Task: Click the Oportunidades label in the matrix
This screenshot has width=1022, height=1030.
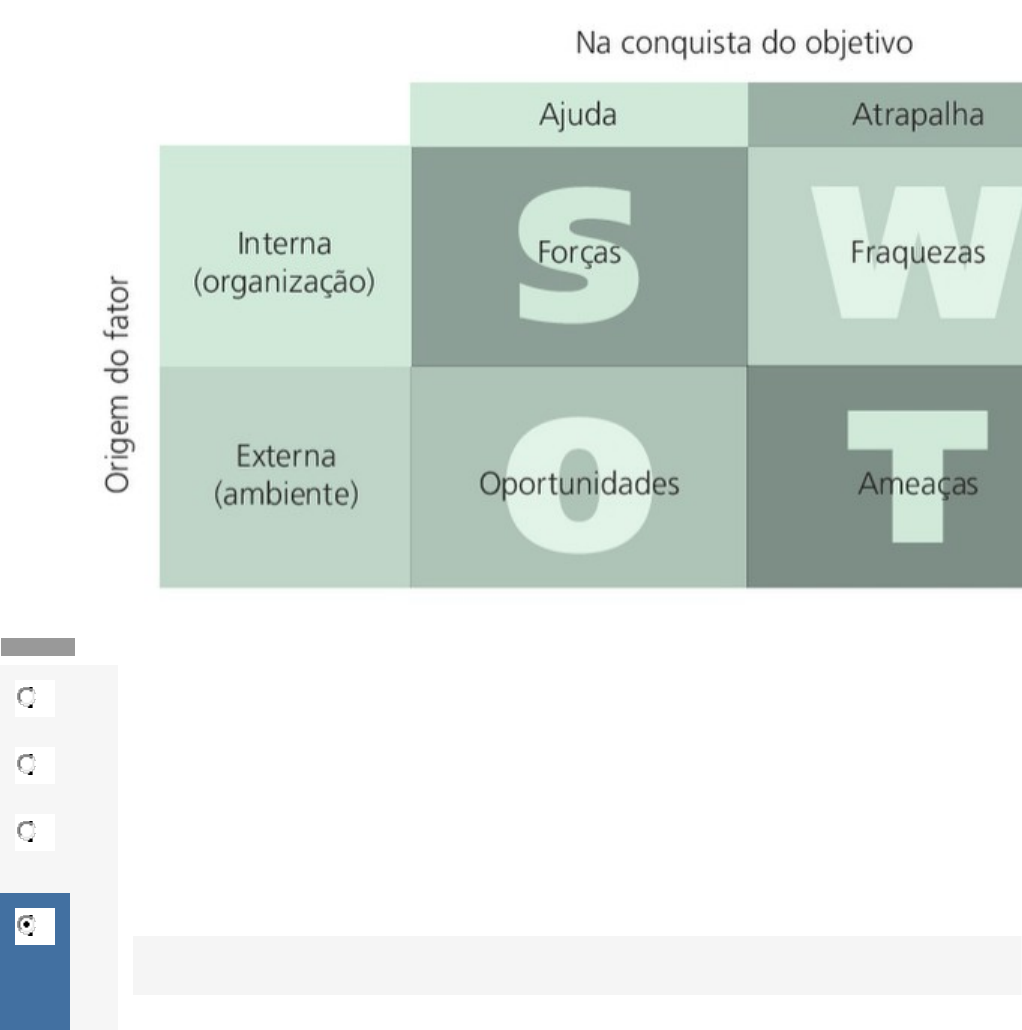Action: pyautogui.click(x=579, y=484)
